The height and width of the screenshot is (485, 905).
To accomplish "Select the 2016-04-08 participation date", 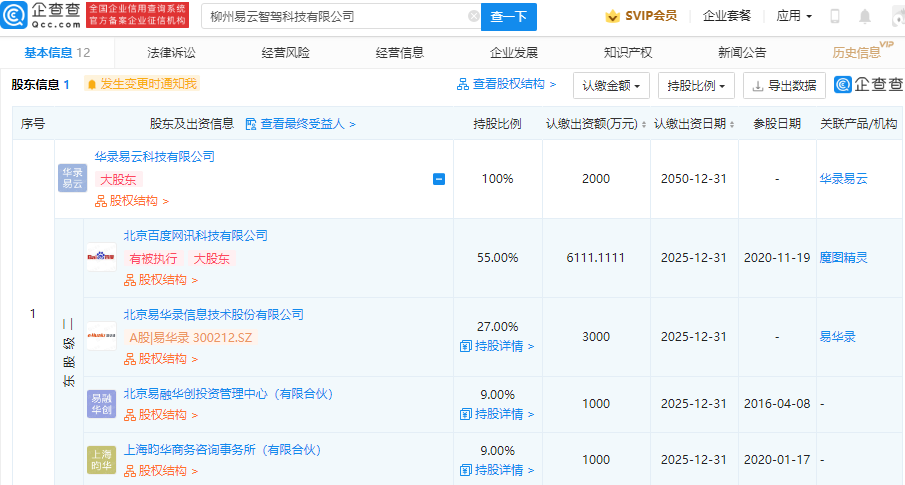I will pos(777,404).
